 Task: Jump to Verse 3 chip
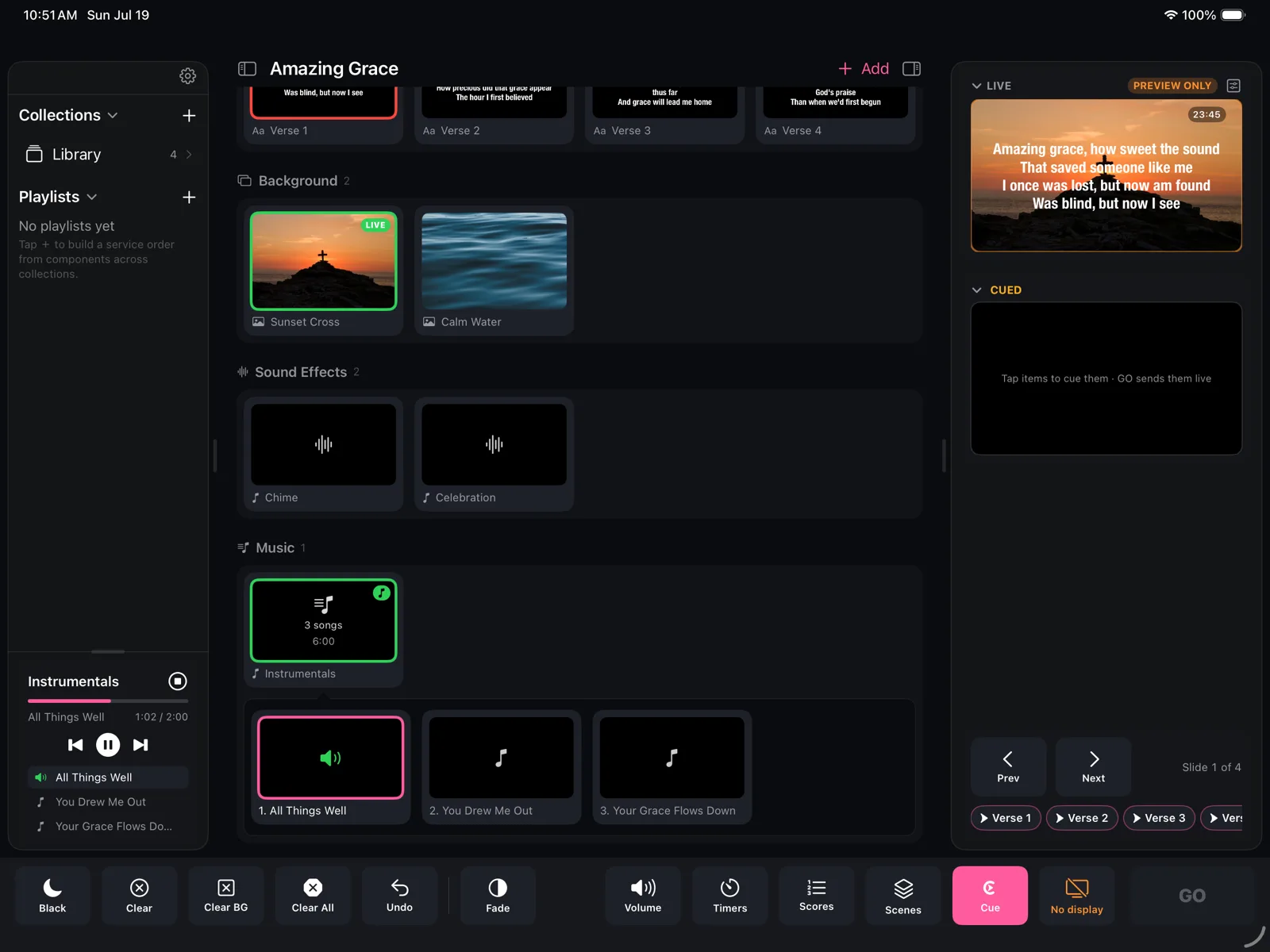click(x=1159, y=818)
